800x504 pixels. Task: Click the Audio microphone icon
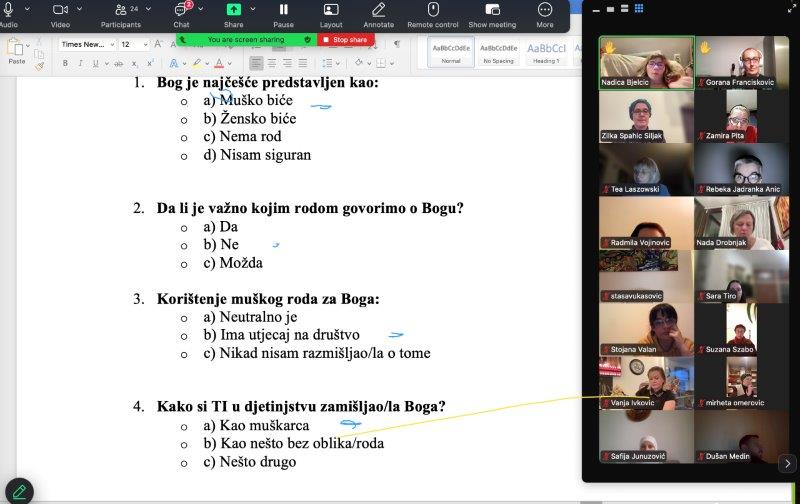click(8, 9)
